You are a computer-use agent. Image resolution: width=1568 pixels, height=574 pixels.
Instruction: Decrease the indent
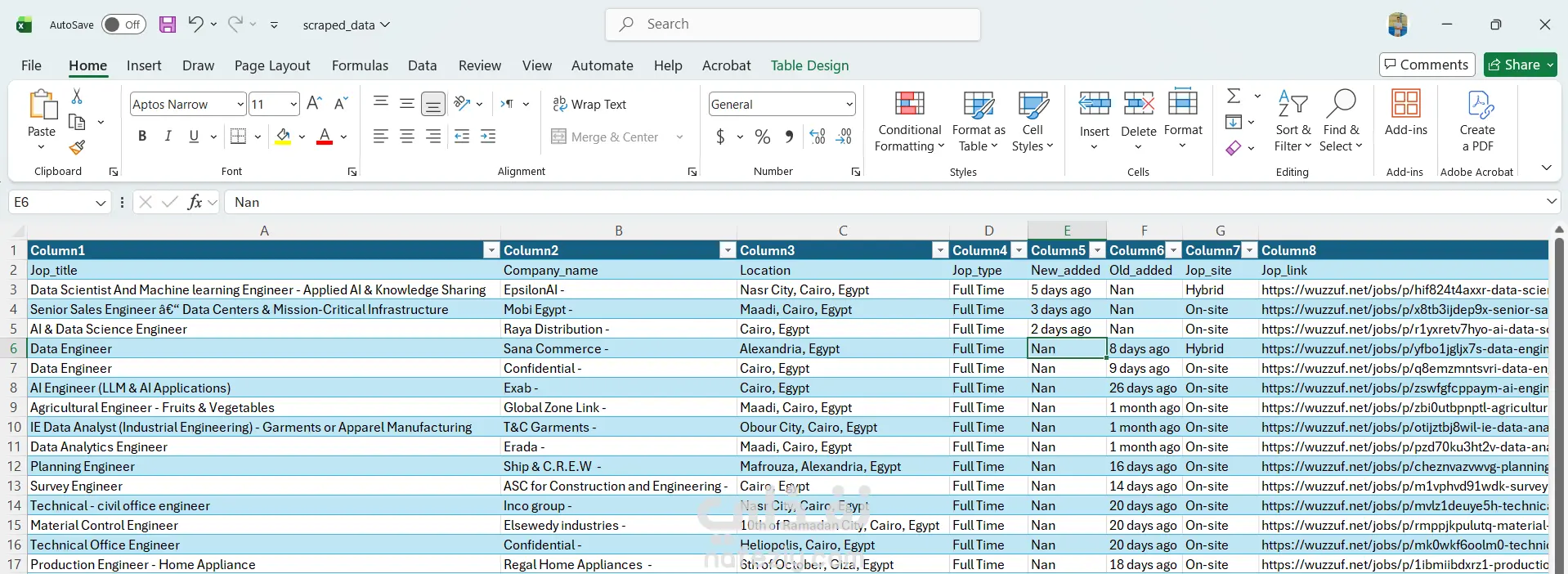click(x=462, y=137)
